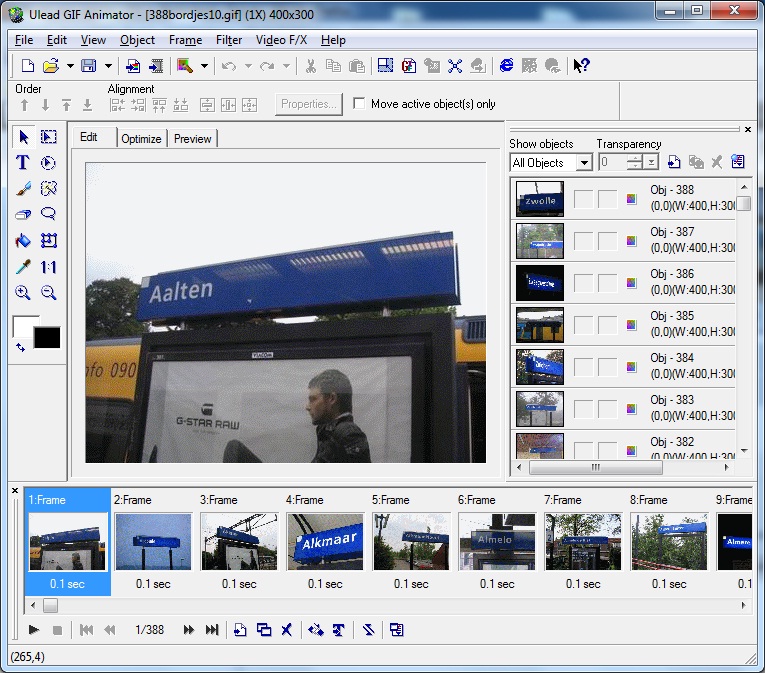This screenshot has height=673, width=765.
Task: Select the Zoom out magnifier
Action: pos(48,292)
